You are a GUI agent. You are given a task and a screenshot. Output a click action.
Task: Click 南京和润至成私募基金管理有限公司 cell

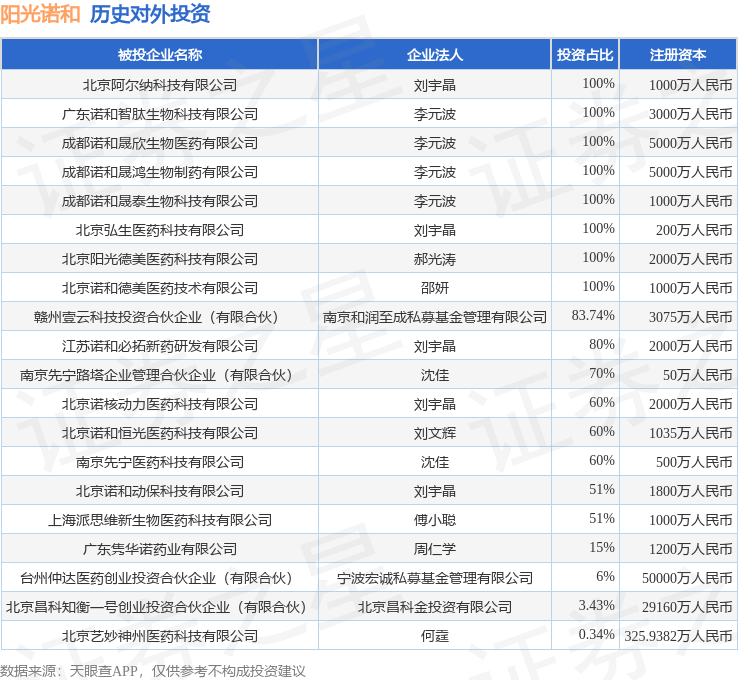[x=434, y=317]
